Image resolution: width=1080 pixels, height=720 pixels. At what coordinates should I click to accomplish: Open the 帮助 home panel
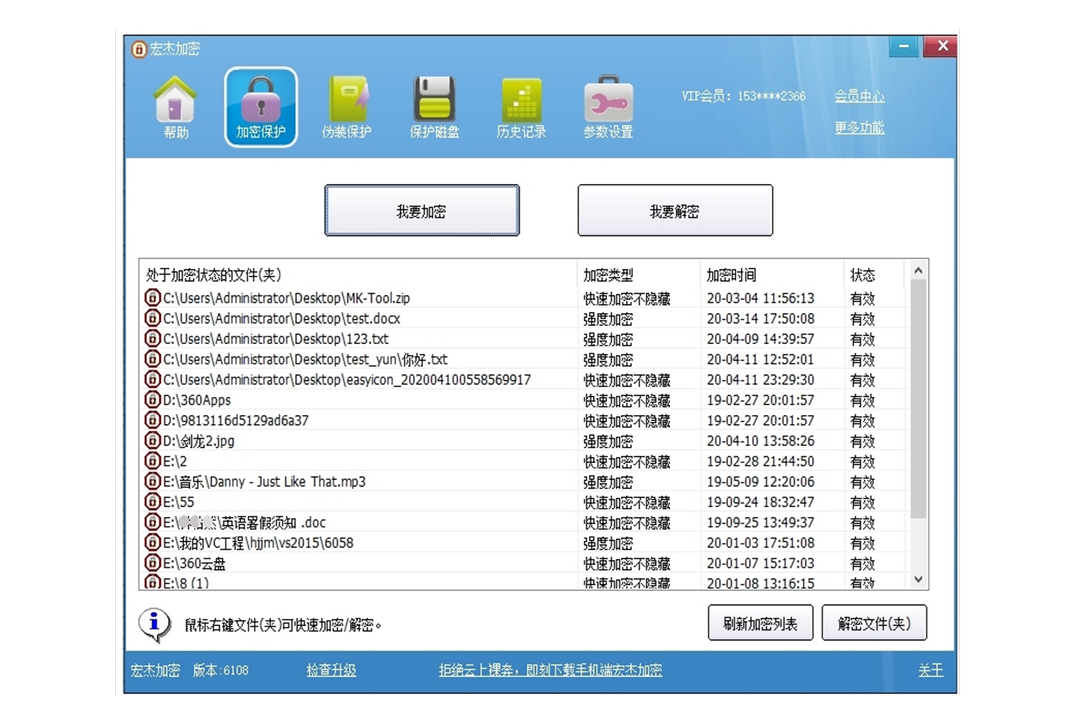[174, 105]
